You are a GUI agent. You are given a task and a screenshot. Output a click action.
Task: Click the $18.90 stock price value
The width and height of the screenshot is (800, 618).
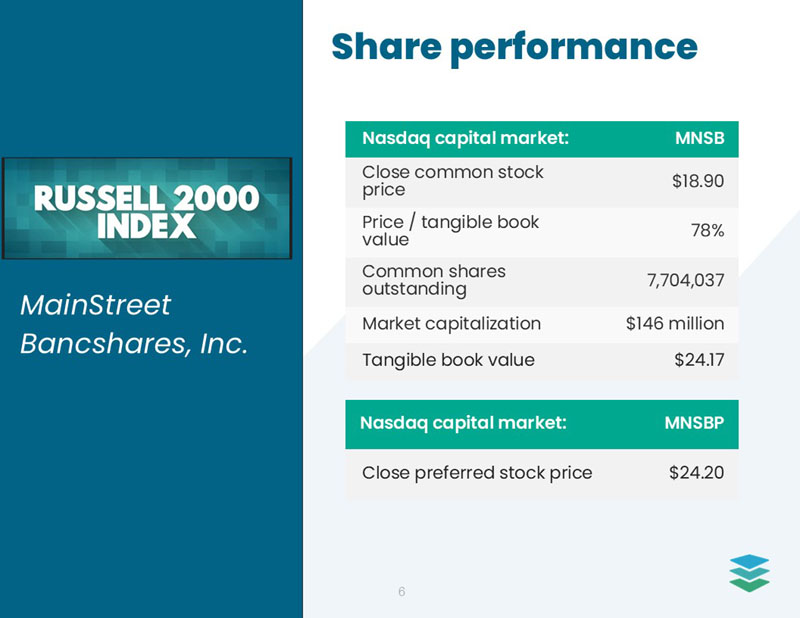point(698,181)
